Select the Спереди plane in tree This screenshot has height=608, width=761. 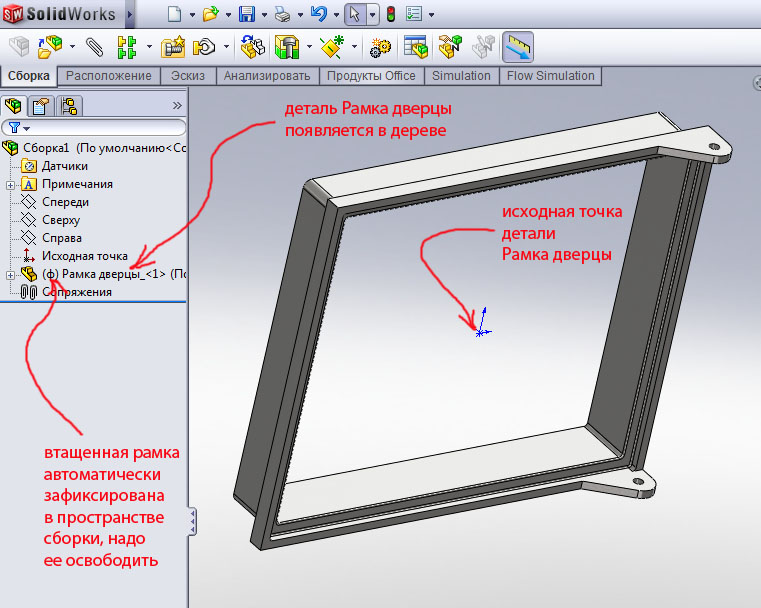pos(64,202)
